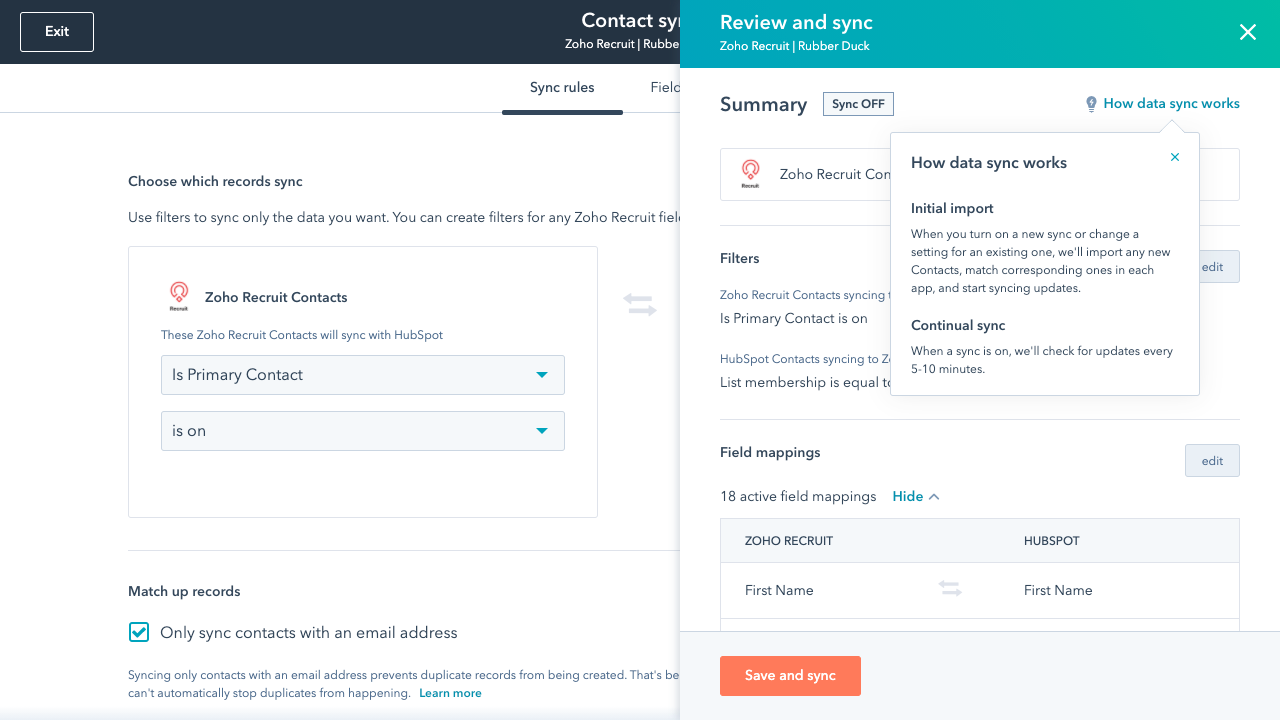
Task: Uncheck Only sync contacts with an email address
Action: pyautogui.click(x=139, y=632)
